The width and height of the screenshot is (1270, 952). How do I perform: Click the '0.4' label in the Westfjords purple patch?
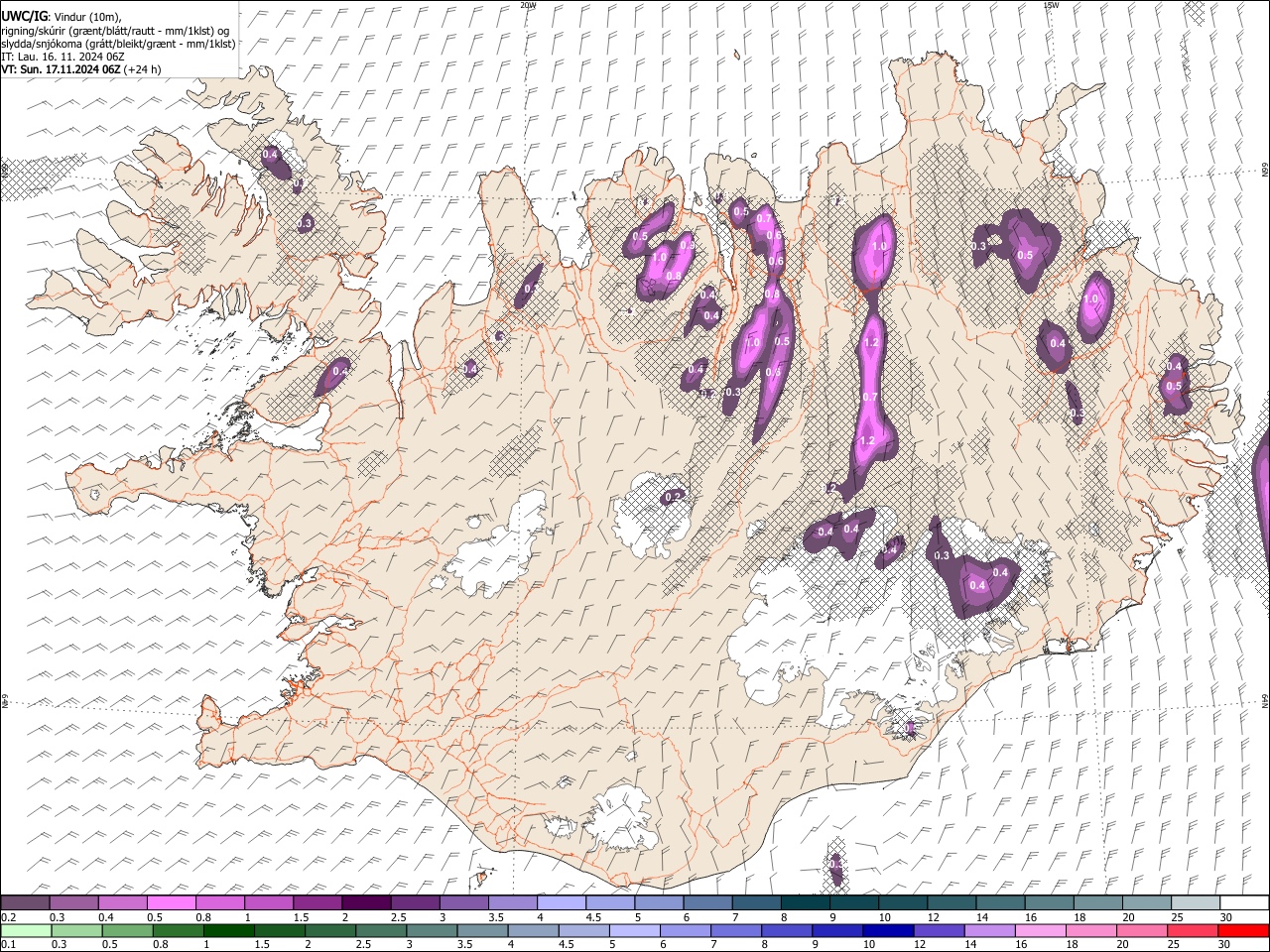click(x=270, y=155)
